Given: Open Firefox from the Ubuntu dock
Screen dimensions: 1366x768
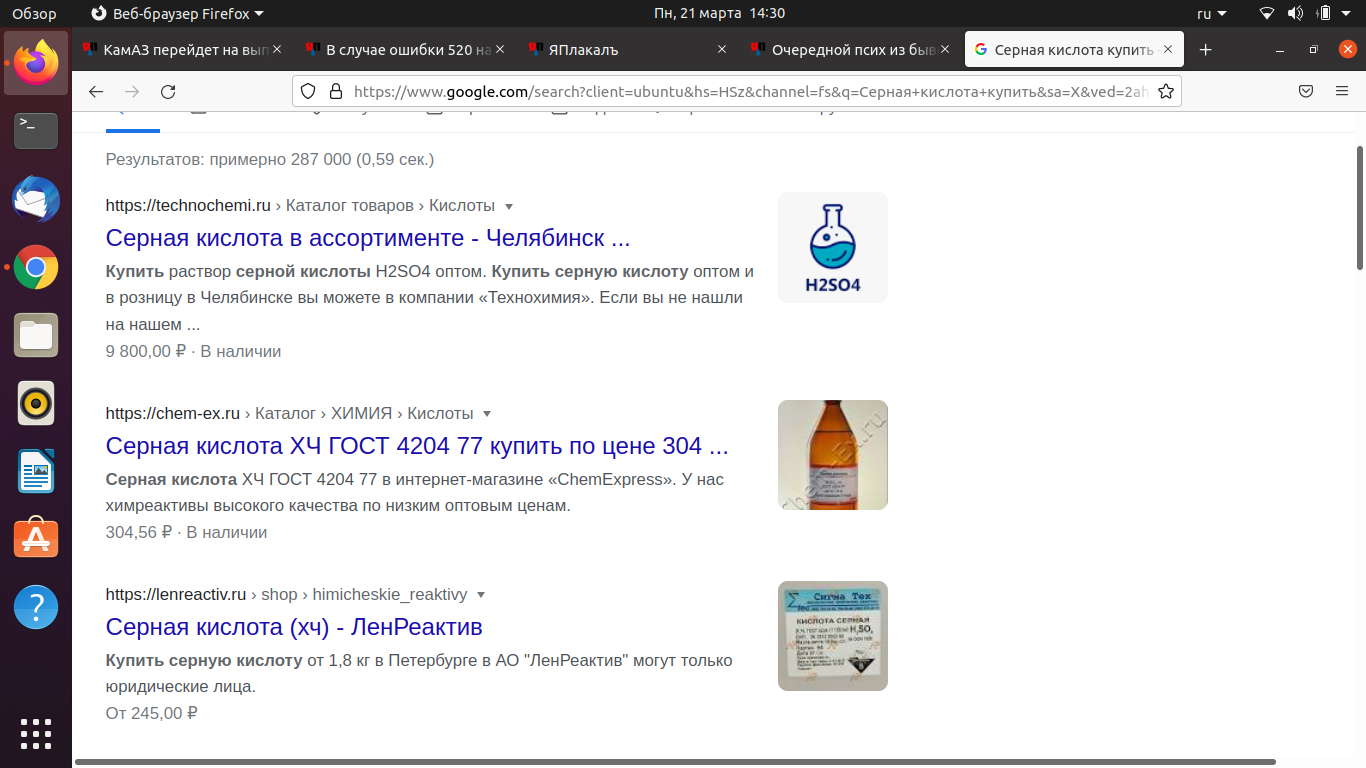Looking at the screenshot, I should (36, 62).
